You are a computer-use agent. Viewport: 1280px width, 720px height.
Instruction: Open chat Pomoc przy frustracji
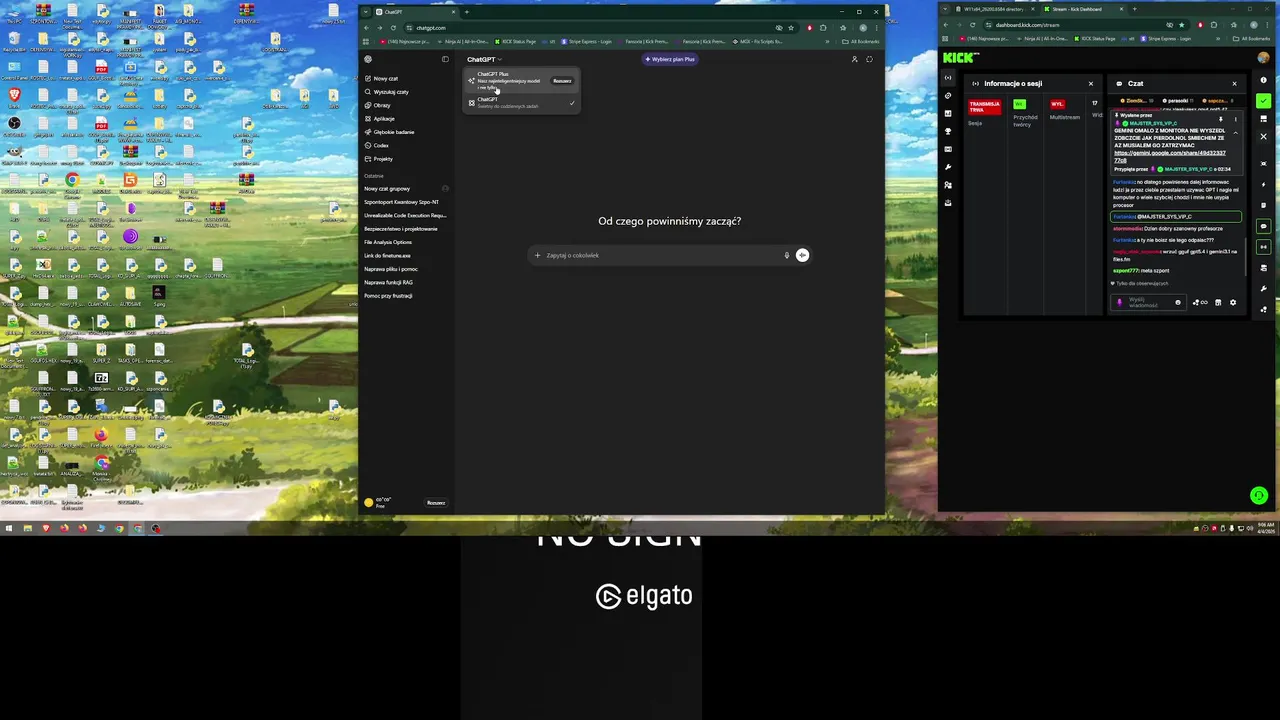(x=388, y=296)
